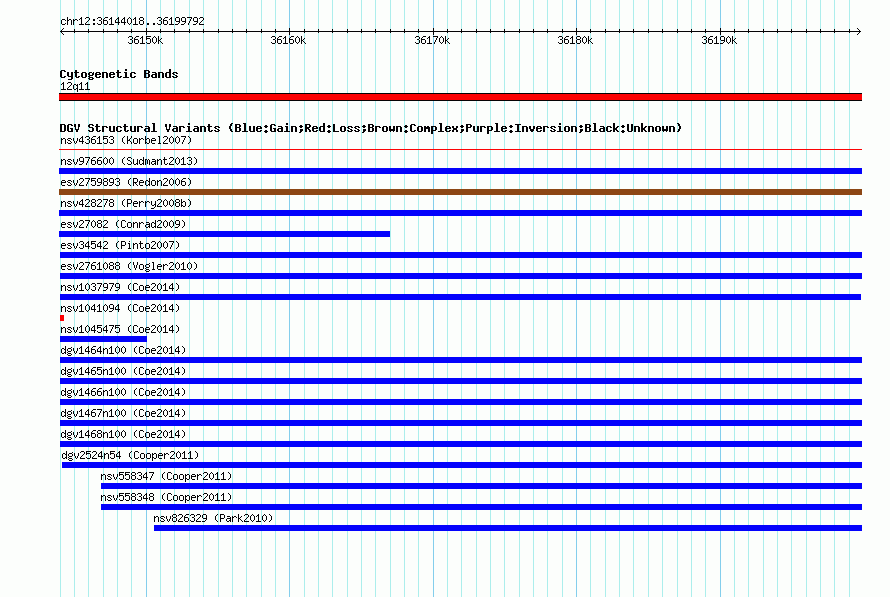This screenshot has width=890, height=597.
Task: Select variant nsv1041094 (Coe2014) label
Action: coord(120,308)
